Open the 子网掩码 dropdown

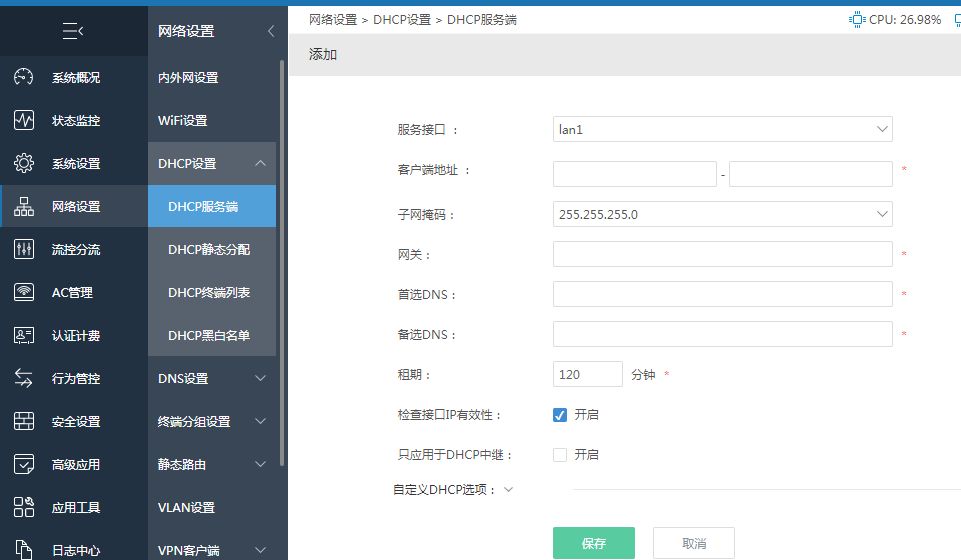723,214
